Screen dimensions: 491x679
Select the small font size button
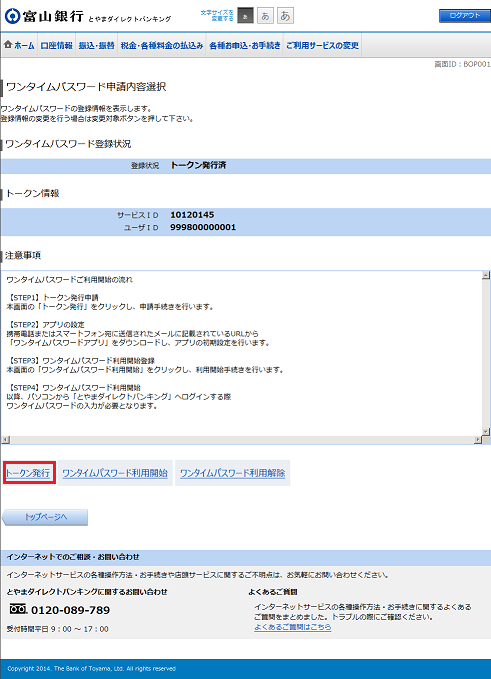(x=246, y=16)
